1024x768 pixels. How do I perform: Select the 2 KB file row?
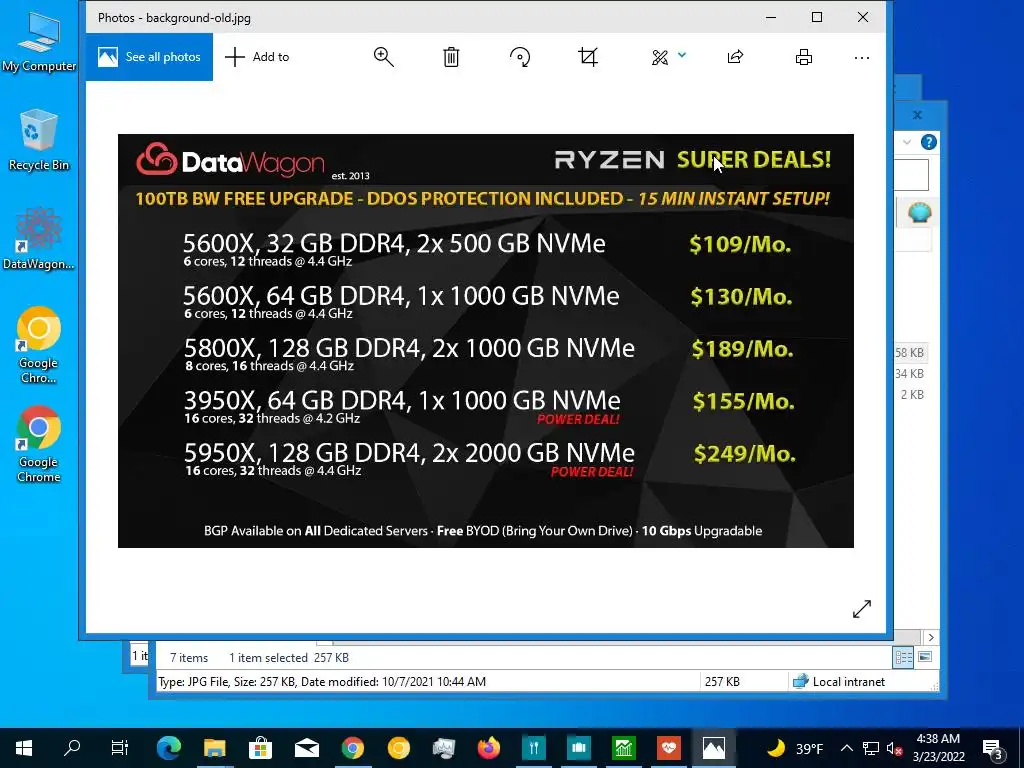[913, 394]
